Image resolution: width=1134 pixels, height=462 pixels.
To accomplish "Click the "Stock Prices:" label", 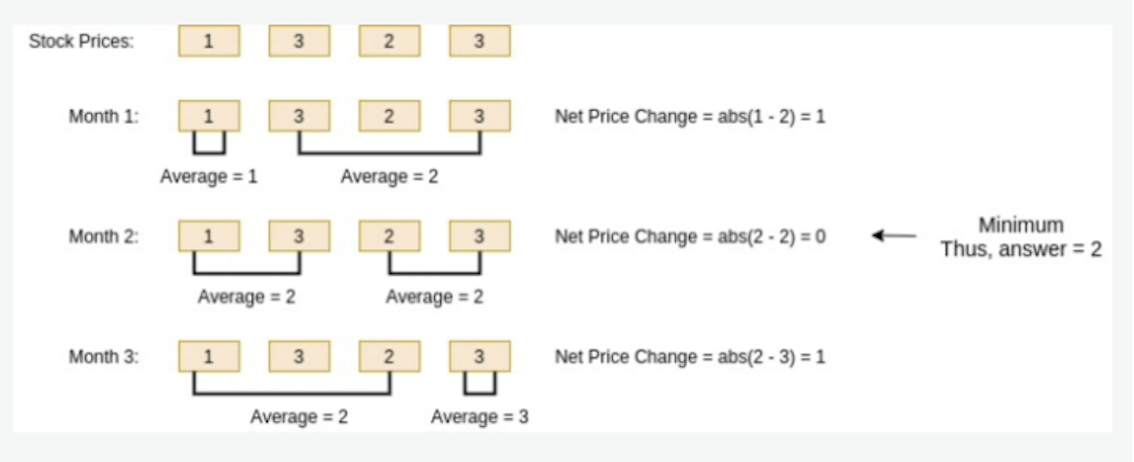I will [x=81, y=41].
